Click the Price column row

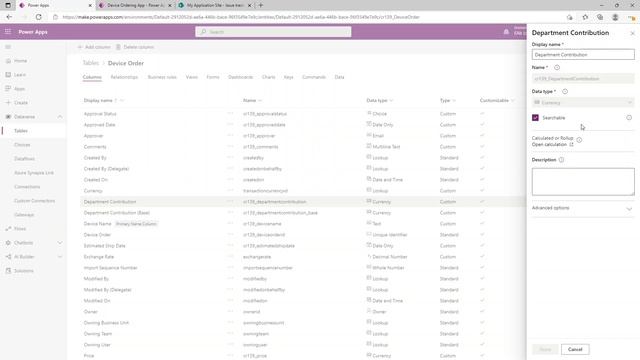click(302, 356)
